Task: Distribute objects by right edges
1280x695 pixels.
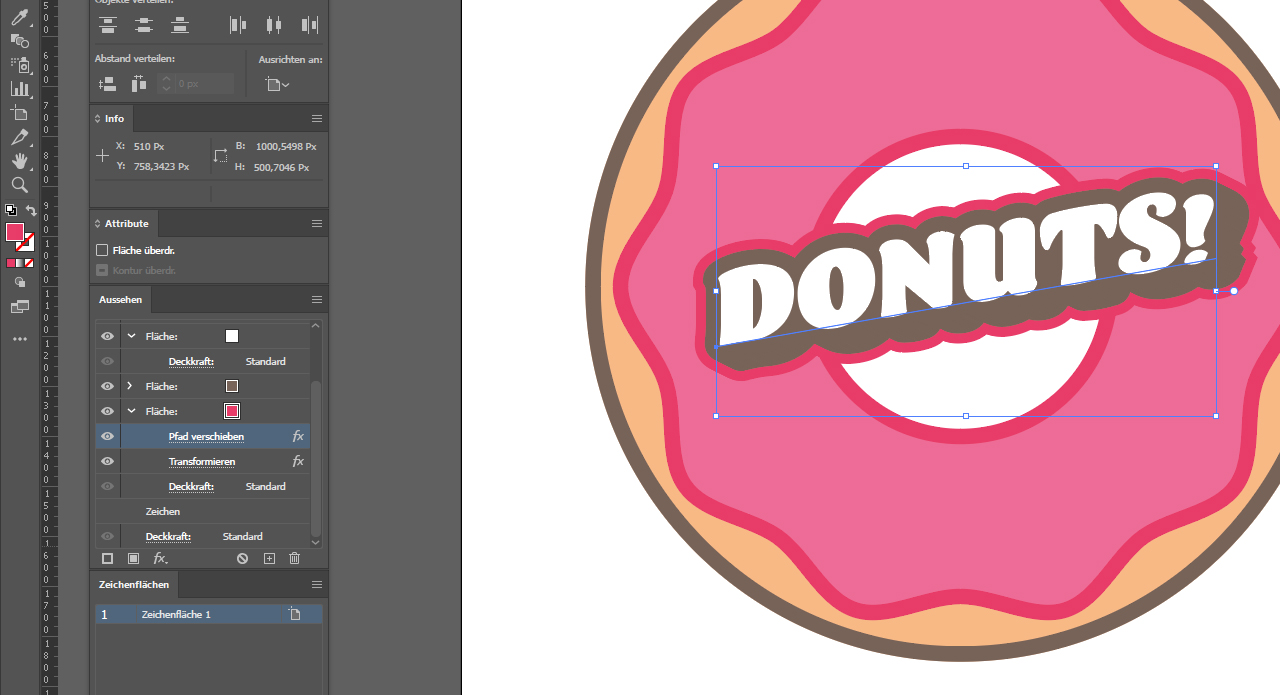Action: 309,25
